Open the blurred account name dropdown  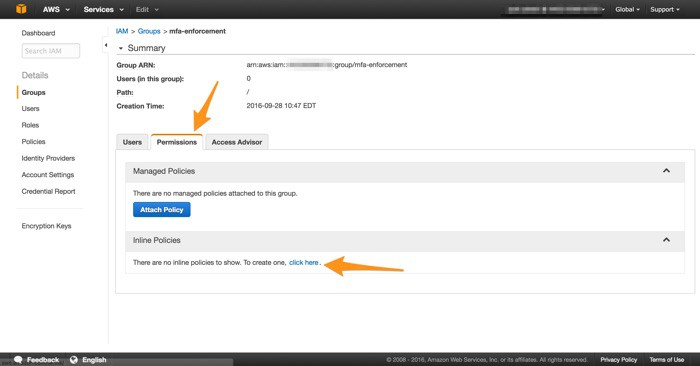[556, 9]
